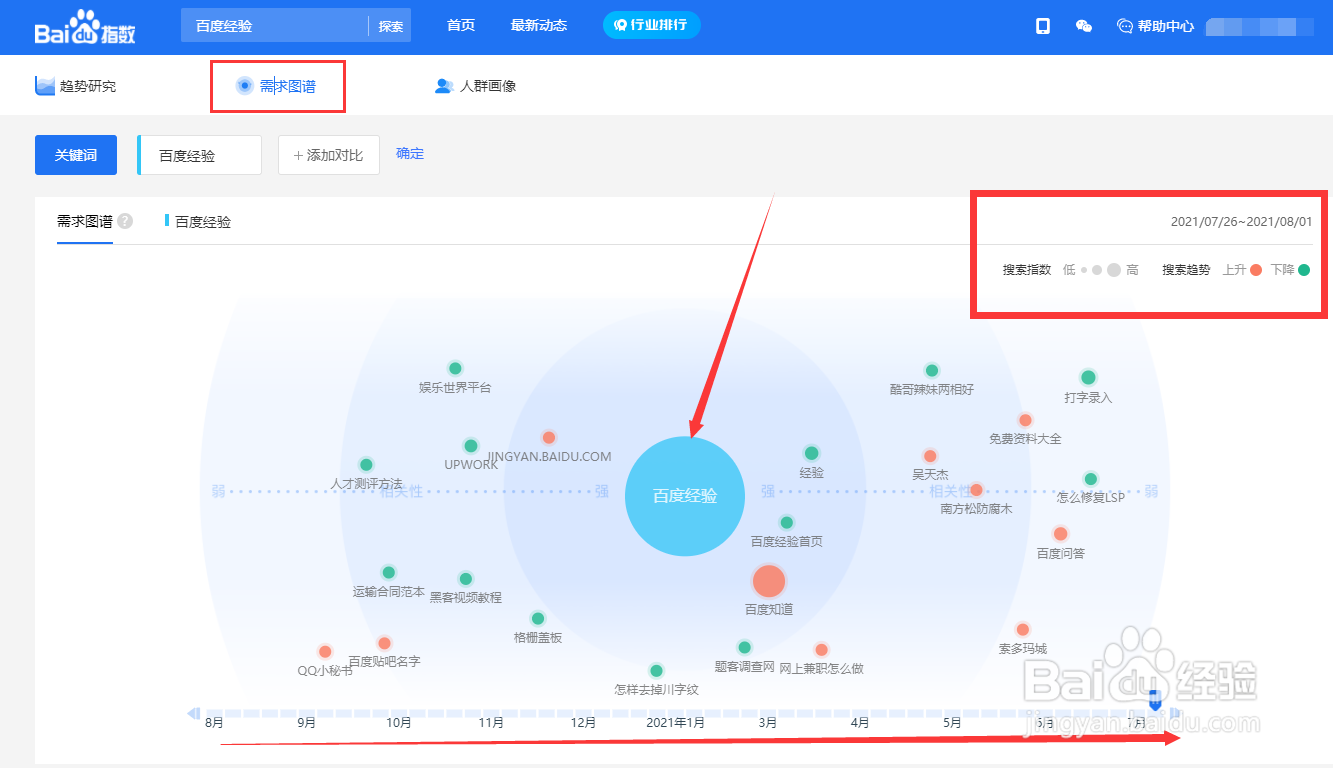
Task: Click the 网上兼职怎么做 node
Action: coord(821,649)
